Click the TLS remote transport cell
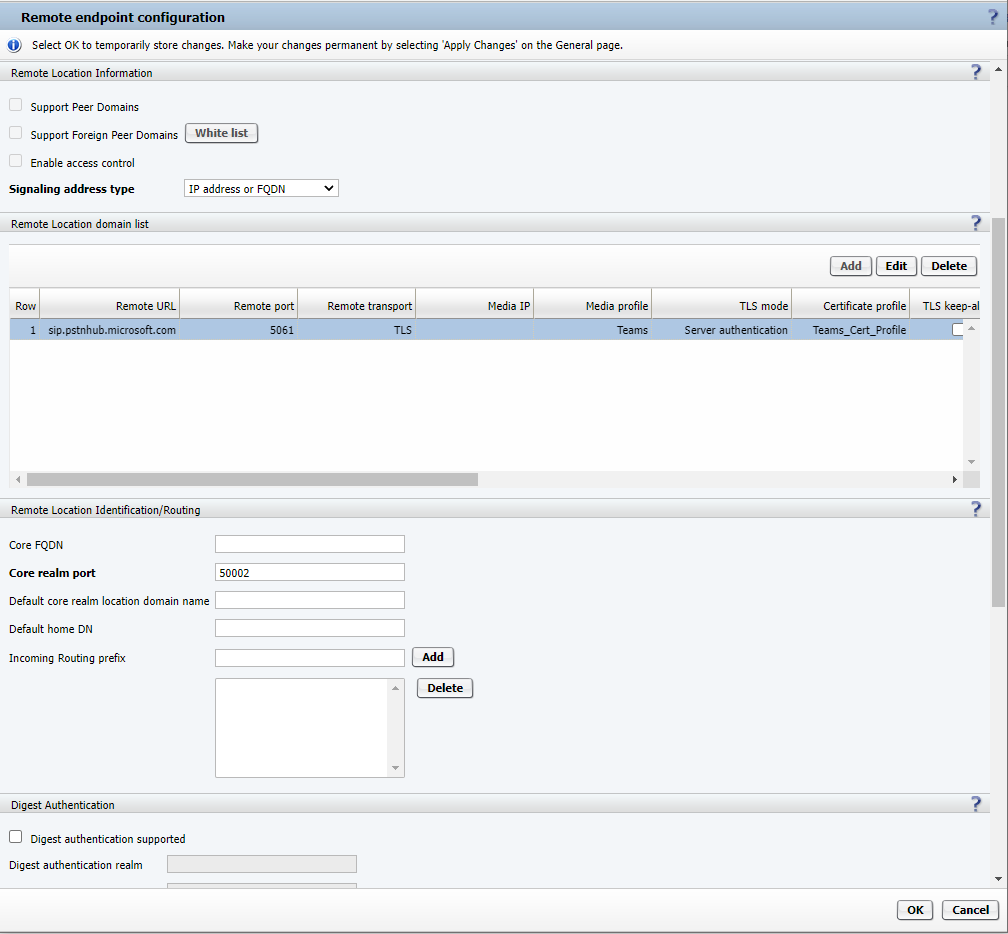Screen dimensions: 1008x934 357,330
